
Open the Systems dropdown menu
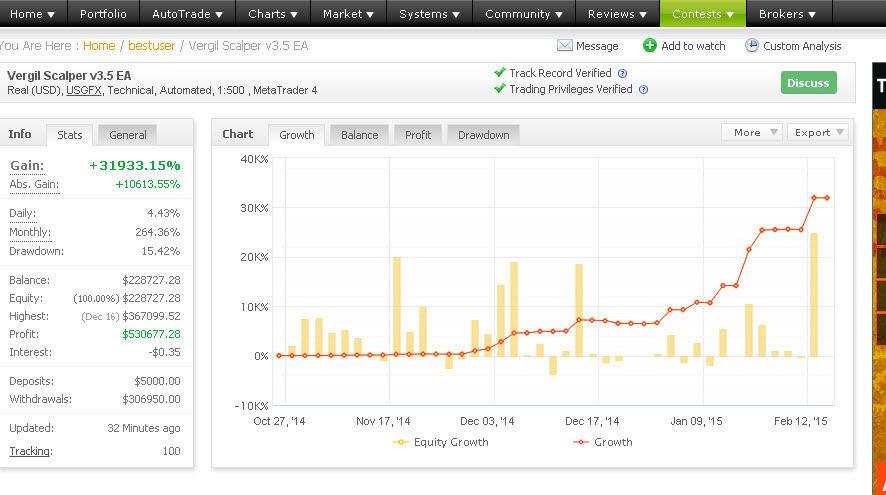click(429, 14)
